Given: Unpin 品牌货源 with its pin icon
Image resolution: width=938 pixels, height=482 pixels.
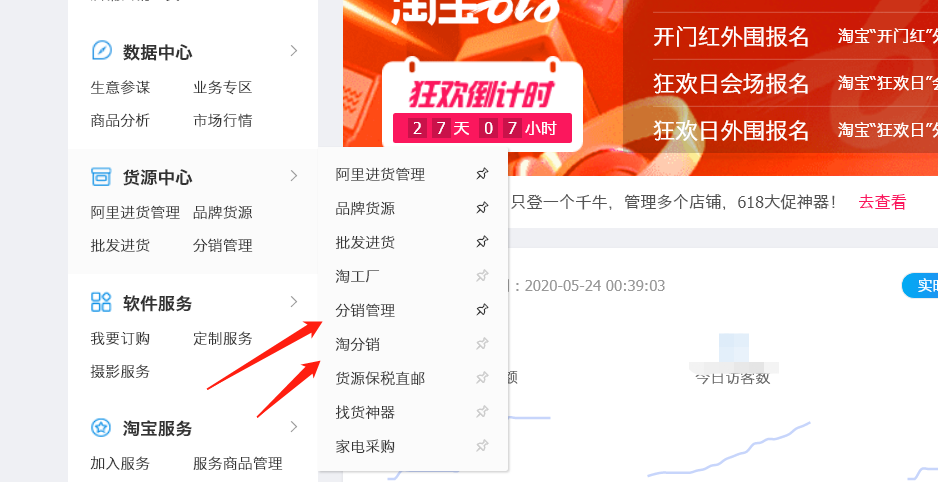Looking at the screenshot, I should [x=482, y=208].
